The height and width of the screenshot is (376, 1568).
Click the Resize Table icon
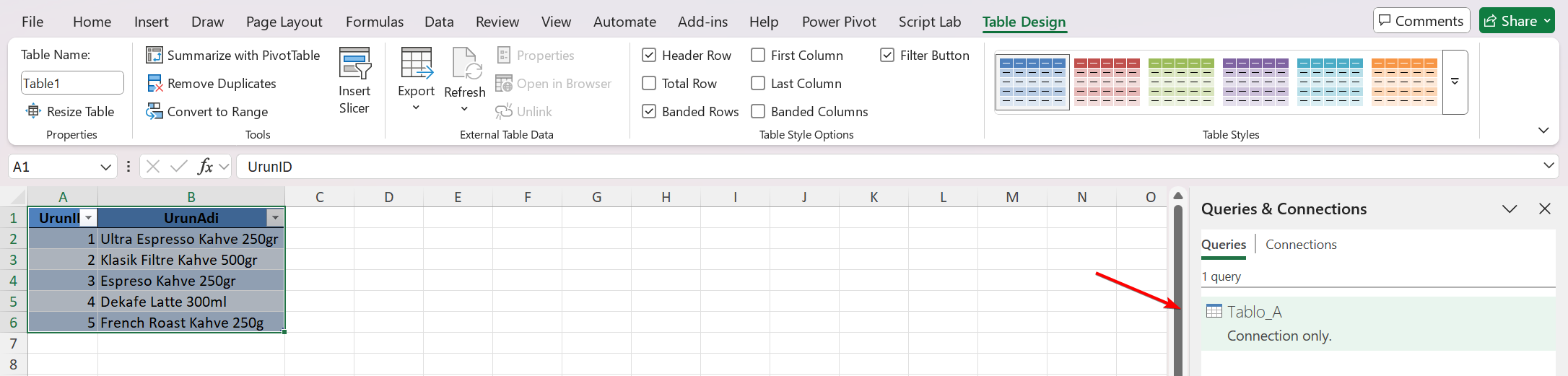click(33, 111)
